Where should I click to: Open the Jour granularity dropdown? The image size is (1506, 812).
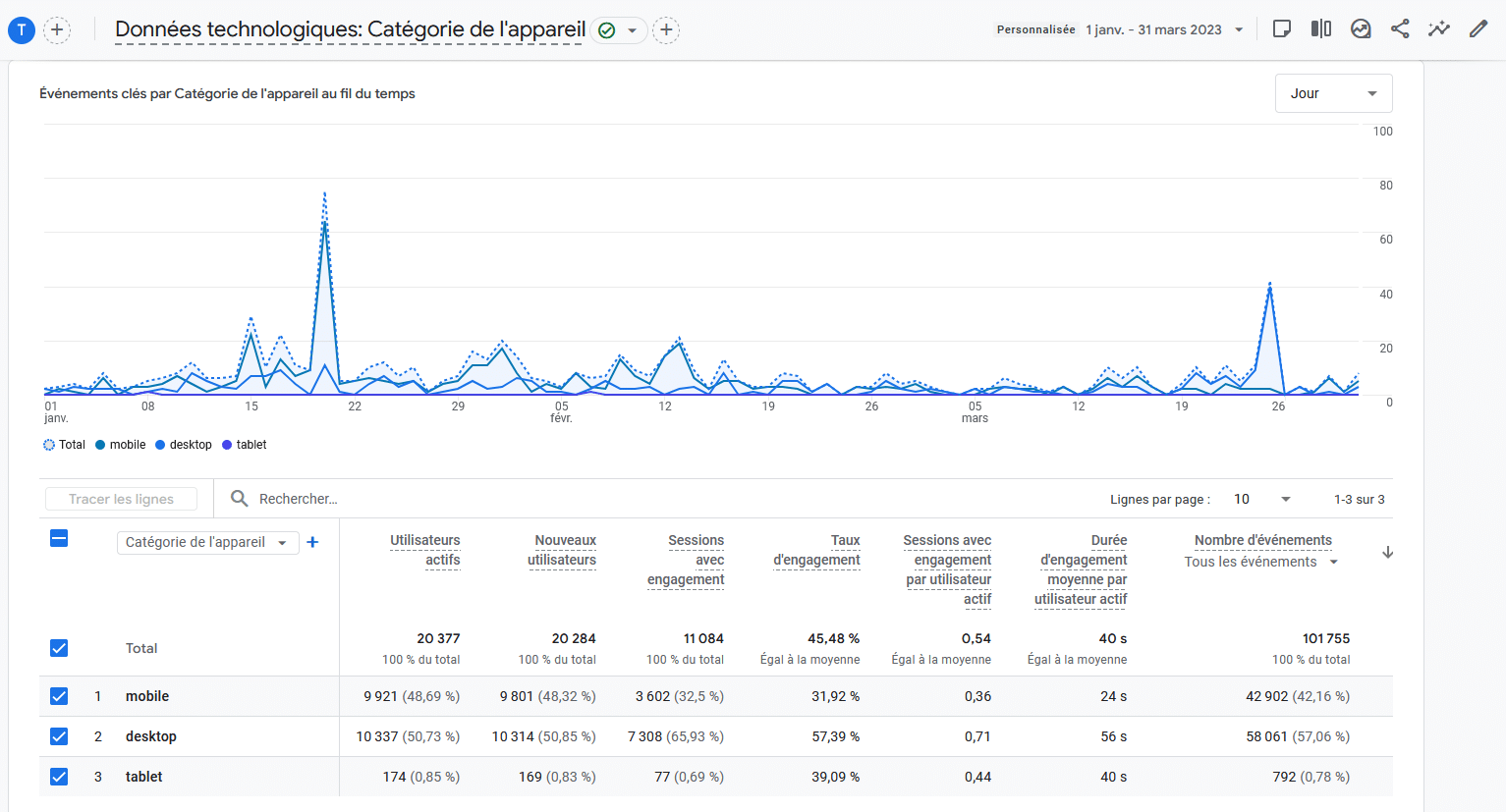point(1333,93)
